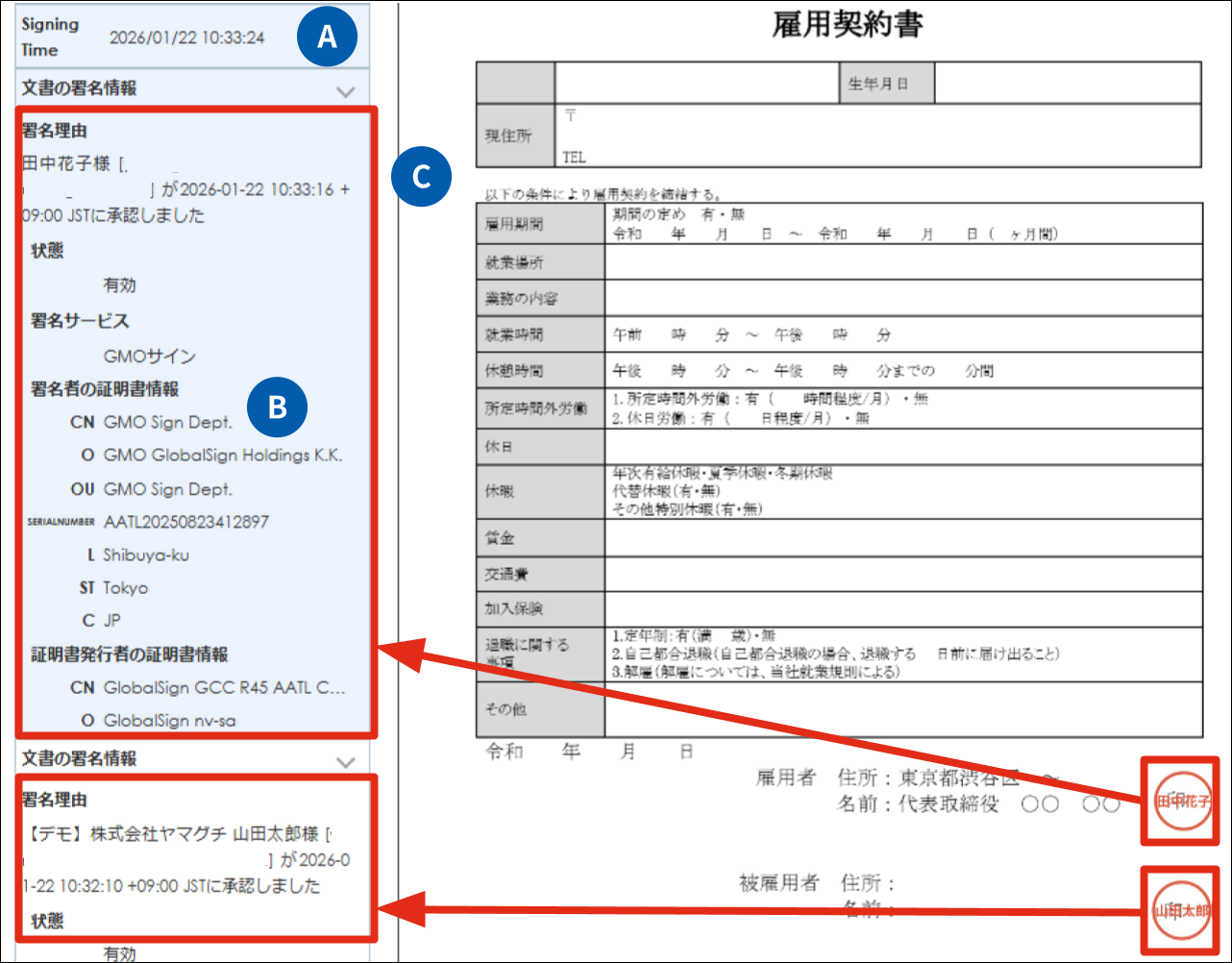Viewport: 1232px width, 963px height.
Task: Click the 雇用契約書 document title
Action: point(848,26)
